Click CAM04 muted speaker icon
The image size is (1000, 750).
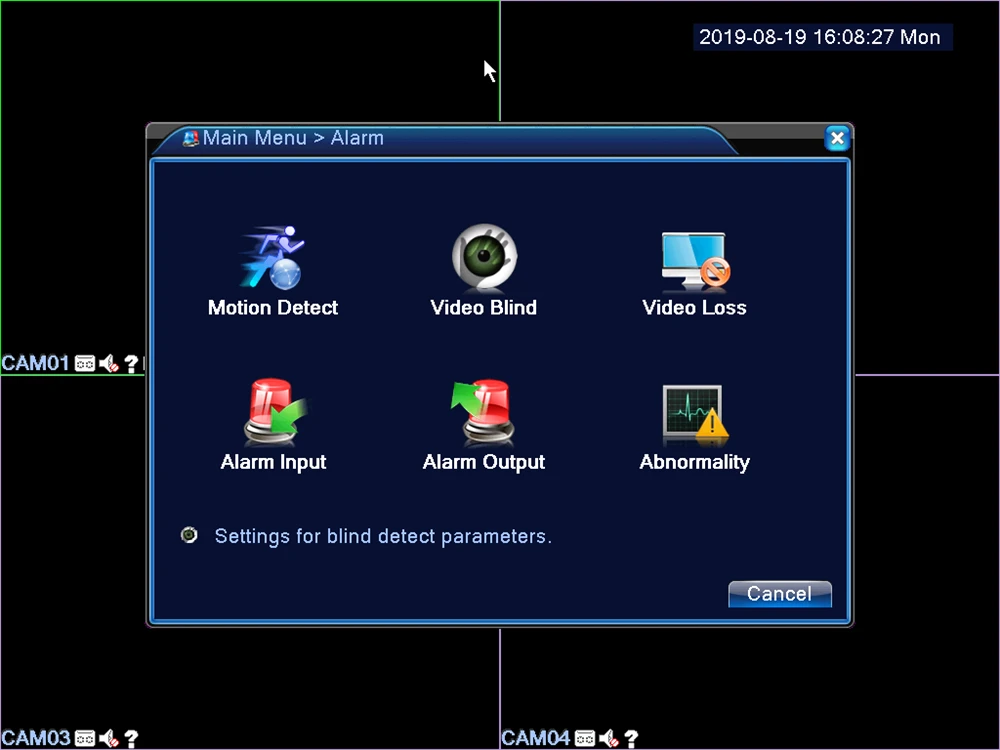(x=609, y=739)
